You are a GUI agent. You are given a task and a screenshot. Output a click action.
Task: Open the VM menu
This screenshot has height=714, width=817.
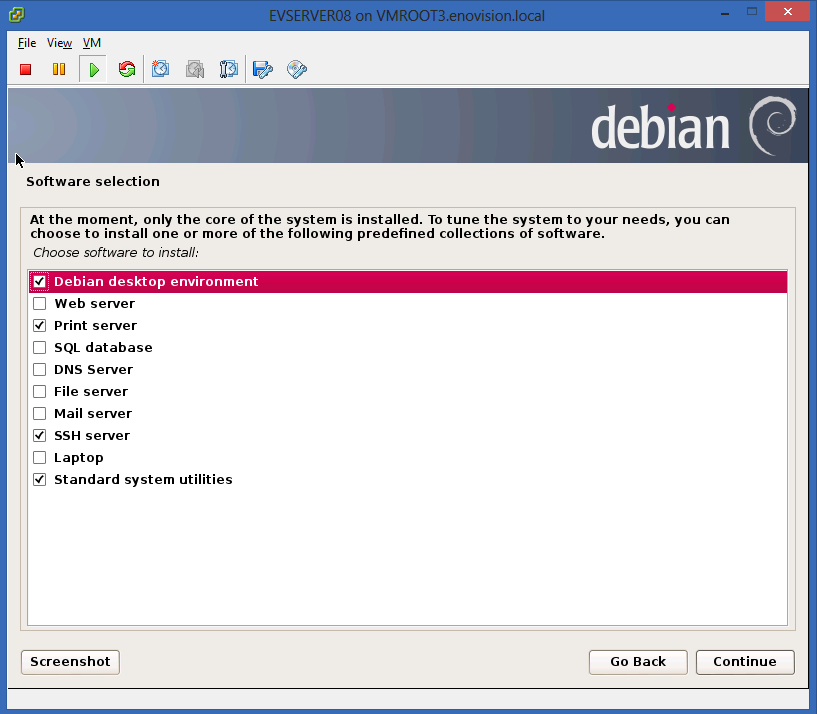(92, 43)
